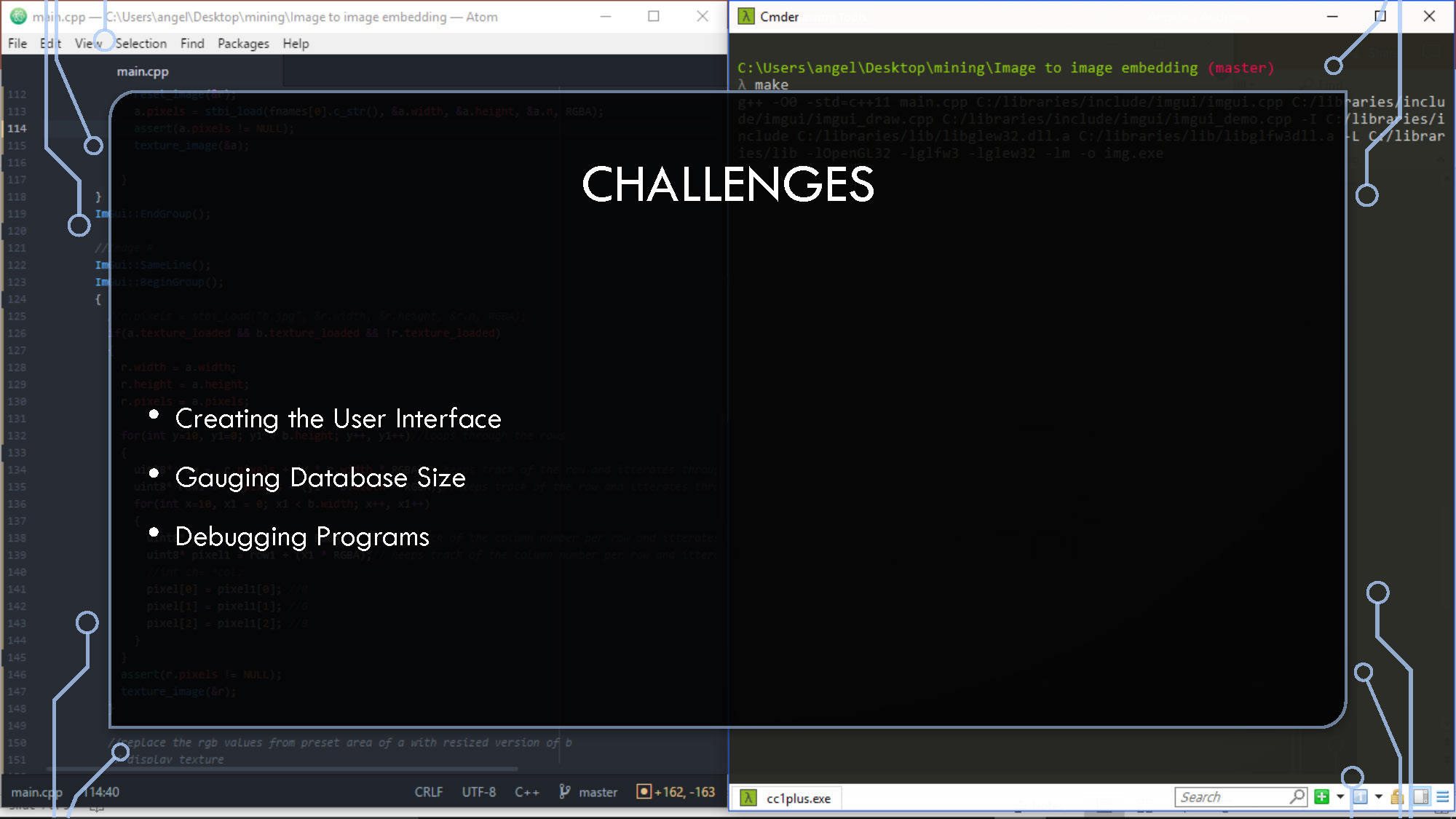This screenshot has height=819, width=1456.
Task: Click the magnifier icon in Cmder search box
Action: point(1297,796)
